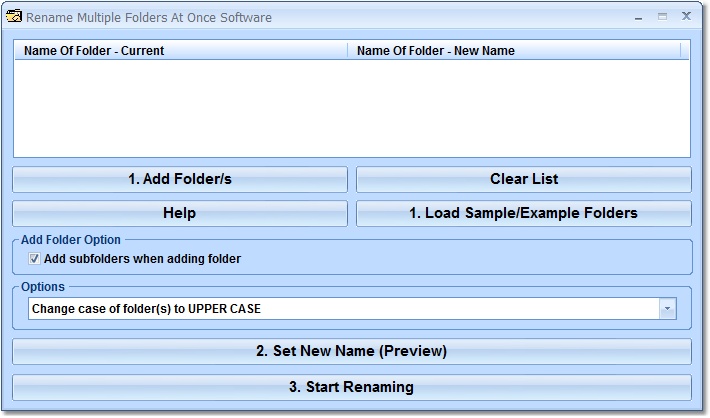Clear the folder list
This screenshot has height=418, width=710.
coord(523,179)
